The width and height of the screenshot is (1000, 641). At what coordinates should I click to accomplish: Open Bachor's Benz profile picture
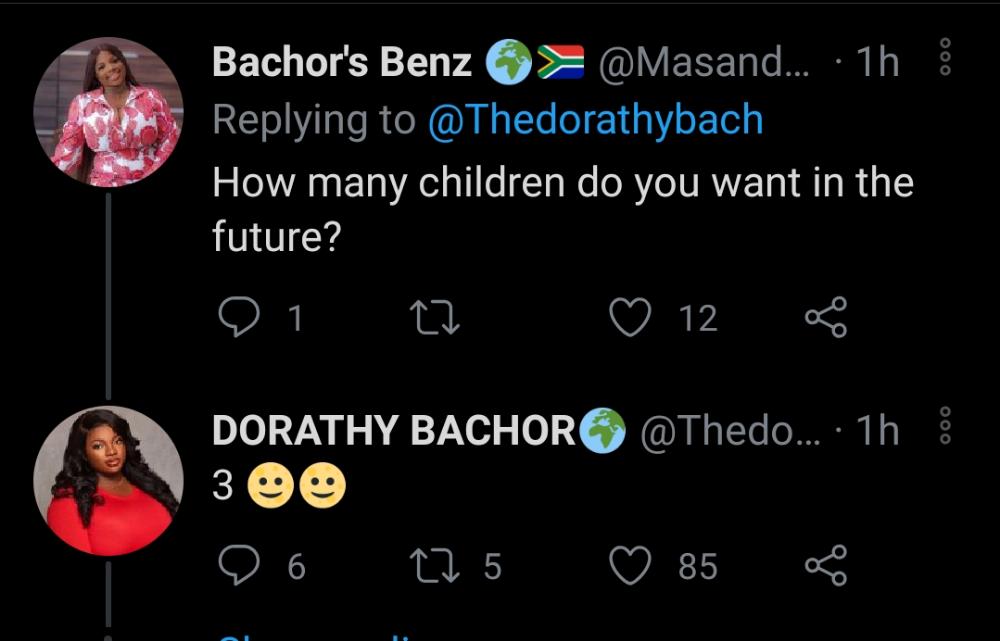click(x=108, y=112)
